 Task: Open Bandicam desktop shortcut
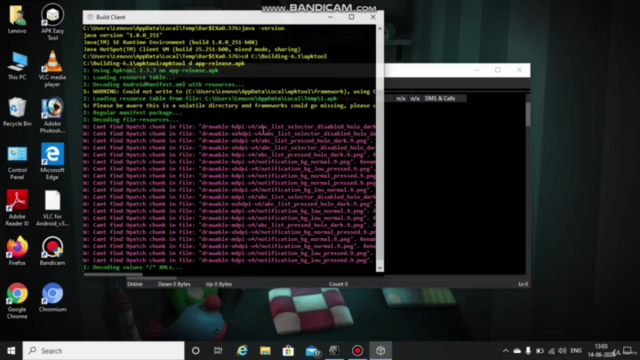coord(52,251)
